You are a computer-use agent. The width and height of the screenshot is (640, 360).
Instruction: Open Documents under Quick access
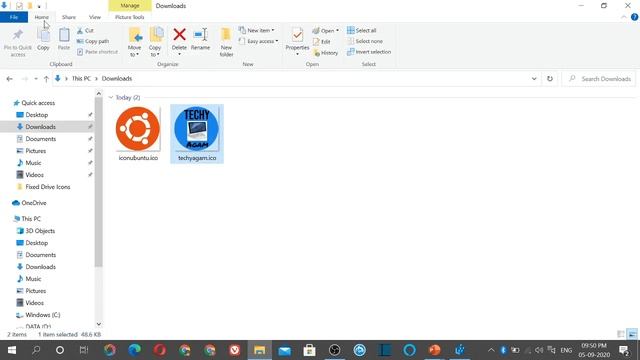40,139
